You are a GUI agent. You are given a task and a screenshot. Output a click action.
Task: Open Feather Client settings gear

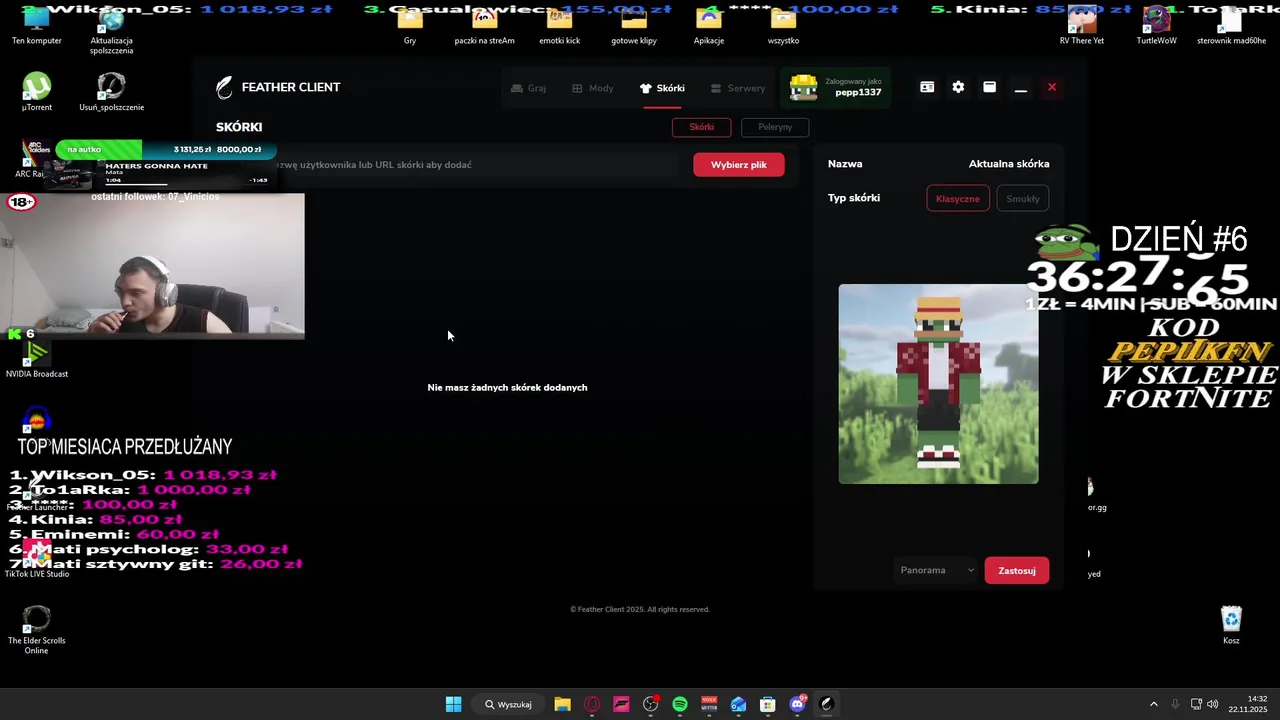pos(958,87)
